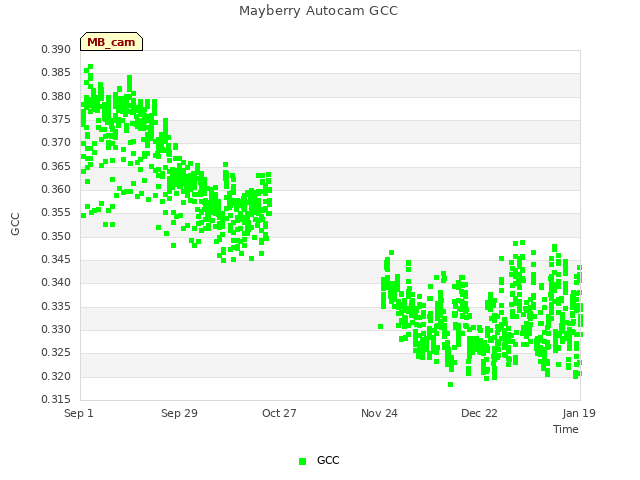Screen dimensions: 640x480
Task: Click the 0.390 y-axis value
Action: pos(56,49)
